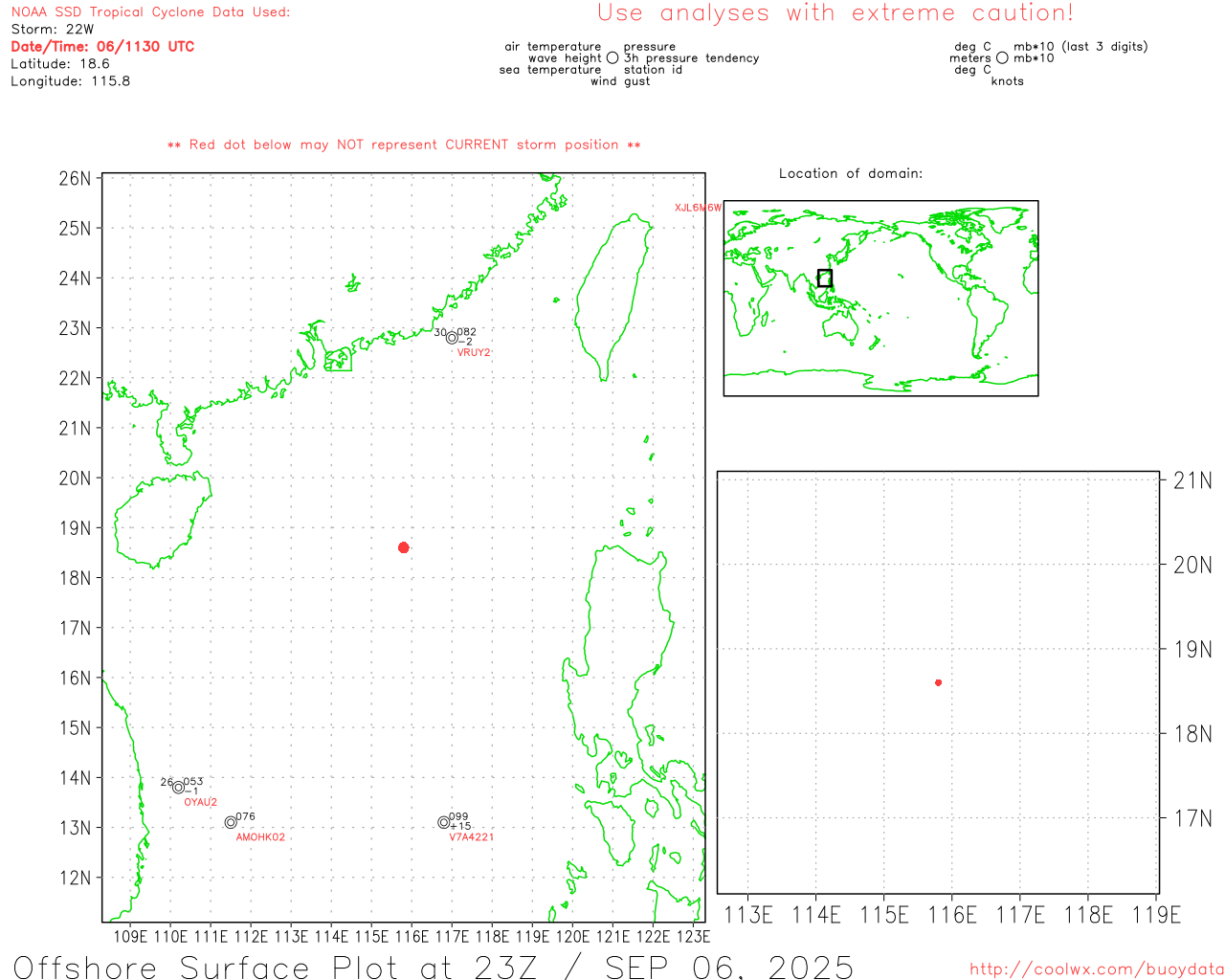1225x980 pixels.
Task: Click the Taiwan island outline on main map
Action: 613,297
